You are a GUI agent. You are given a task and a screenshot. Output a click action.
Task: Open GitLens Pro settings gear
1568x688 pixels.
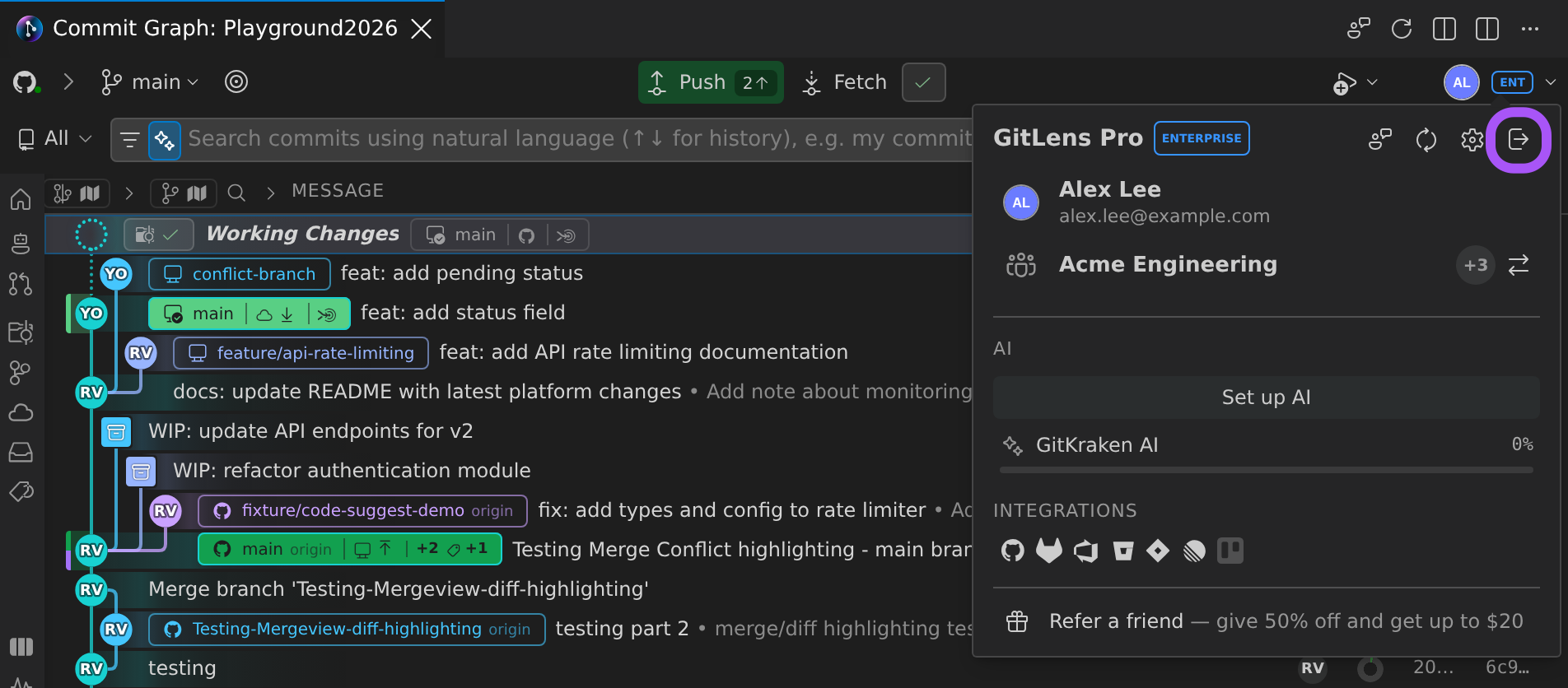click(x=1472, y=140)
